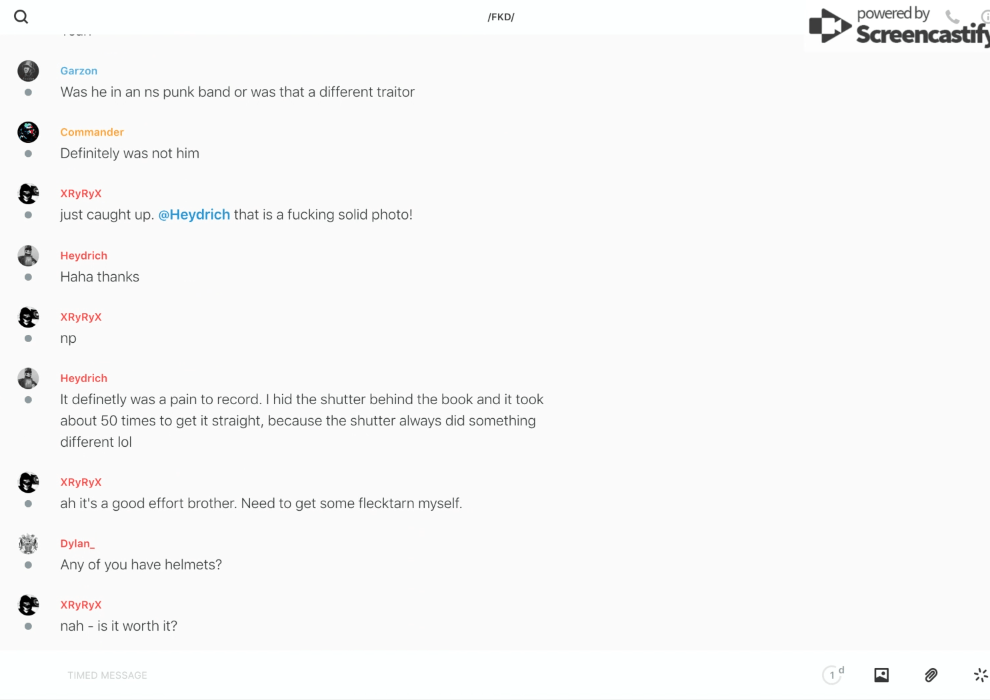Click the Garzon username label

79,71
